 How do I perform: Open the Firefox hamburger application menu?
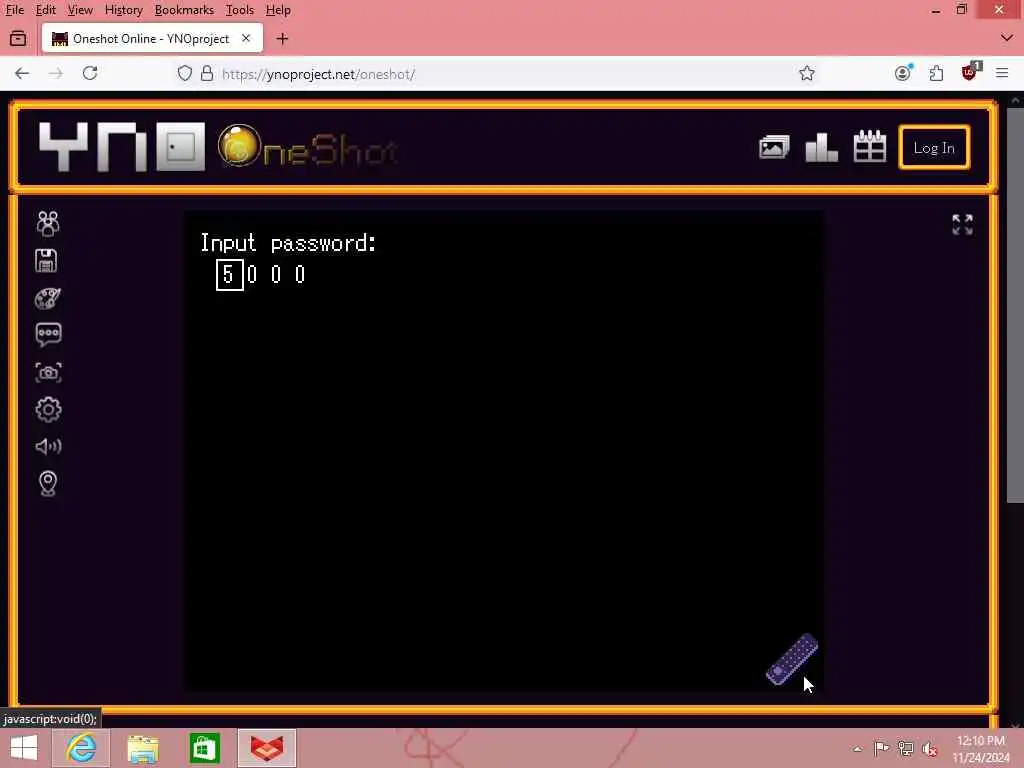click(1002, 73)
